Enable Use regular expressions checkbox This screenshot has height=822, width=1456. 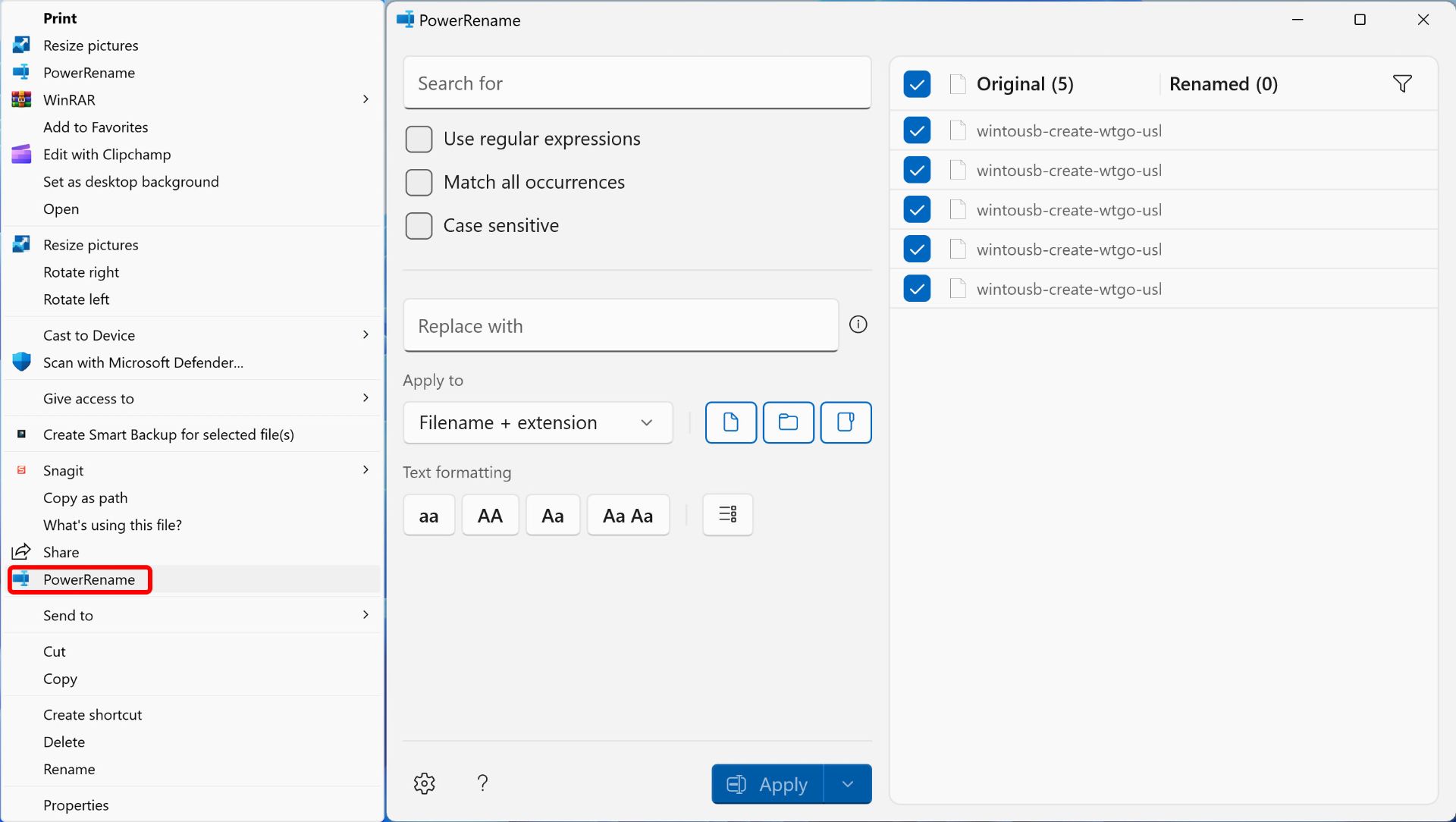tap(419, 139)
